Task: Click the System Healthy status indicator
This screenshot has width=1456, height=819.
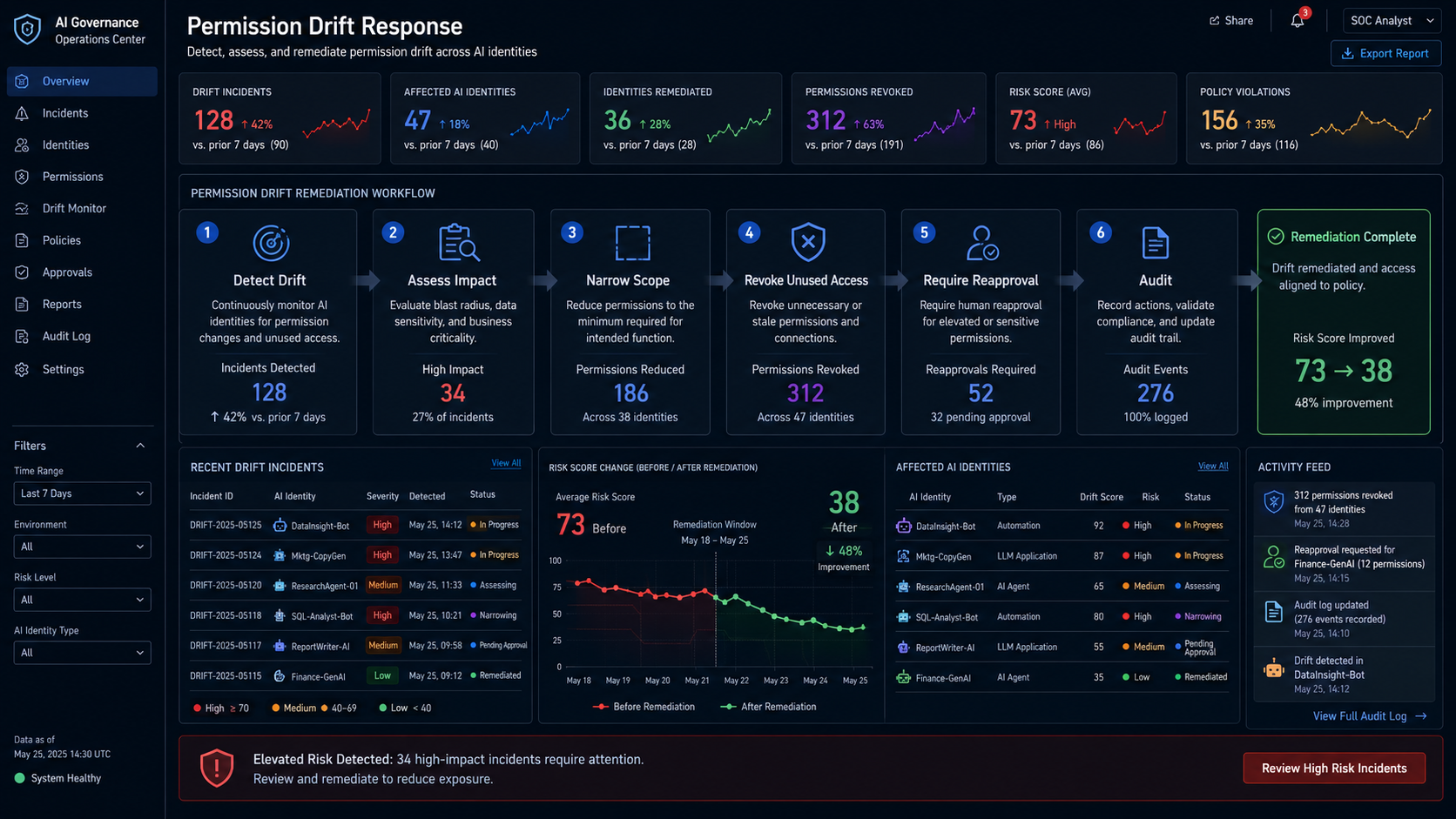Action: pyautogui.click(x=57, y=778)
